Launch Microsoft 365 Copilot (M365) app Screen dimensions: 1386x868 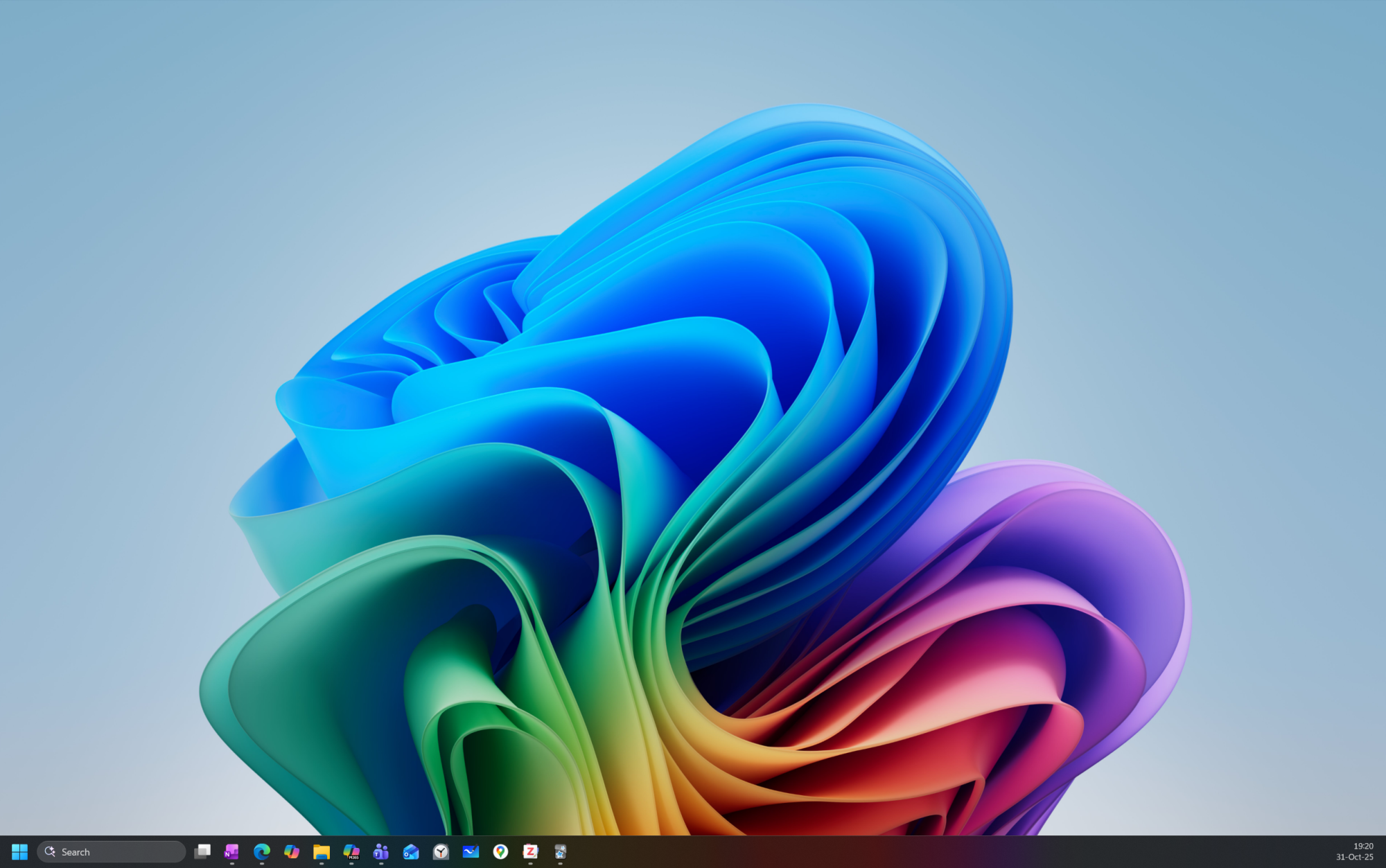point(351,851)
